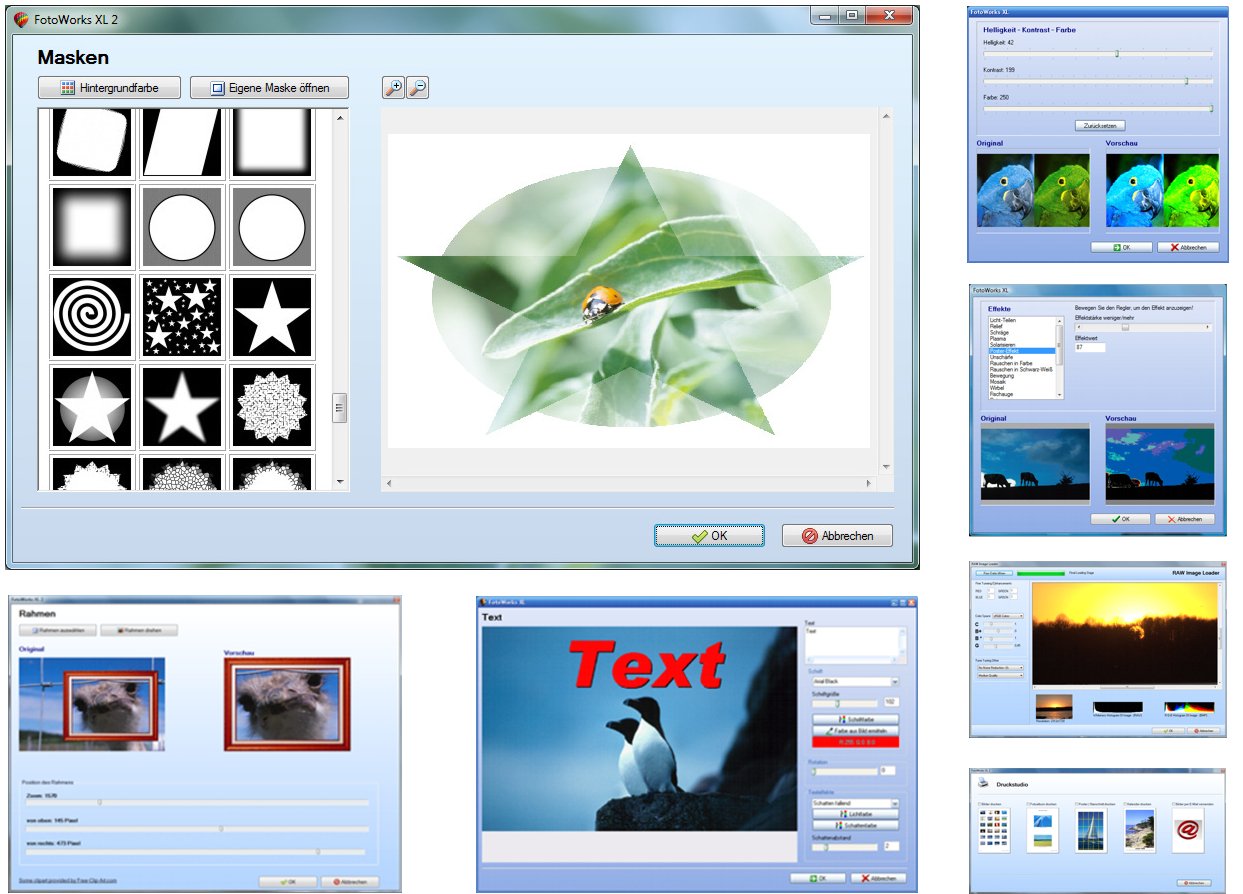Select the many small stars mask
Screen dimensions: 1243x894
(183, 317)
